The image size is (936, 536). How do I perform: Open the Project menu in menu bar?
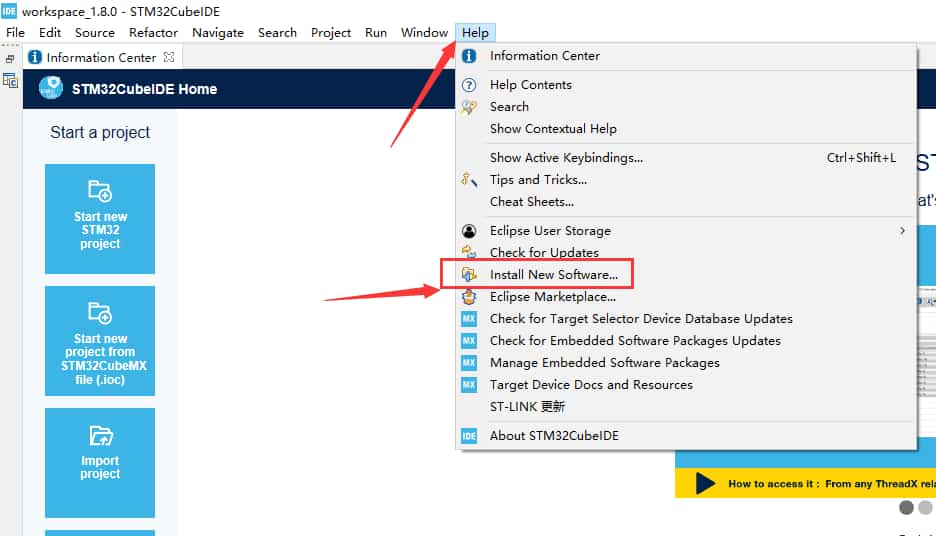331,32
